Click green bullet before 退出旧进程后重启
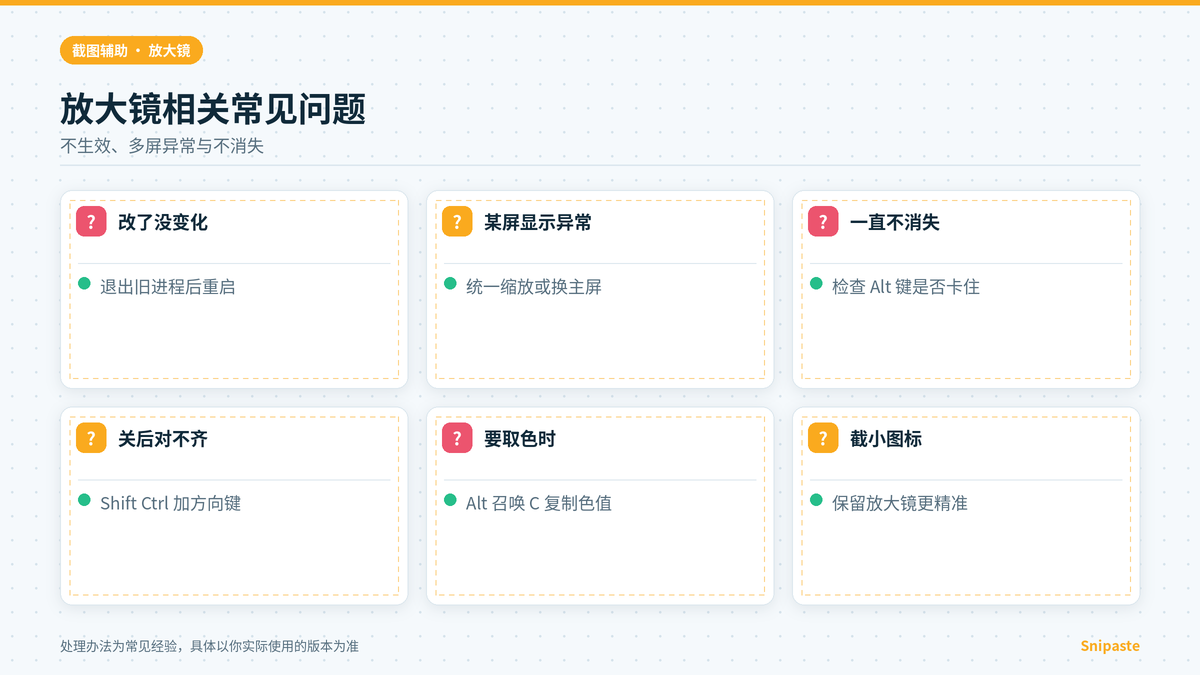The image size is (1200, 675). (x=85, y=284)
